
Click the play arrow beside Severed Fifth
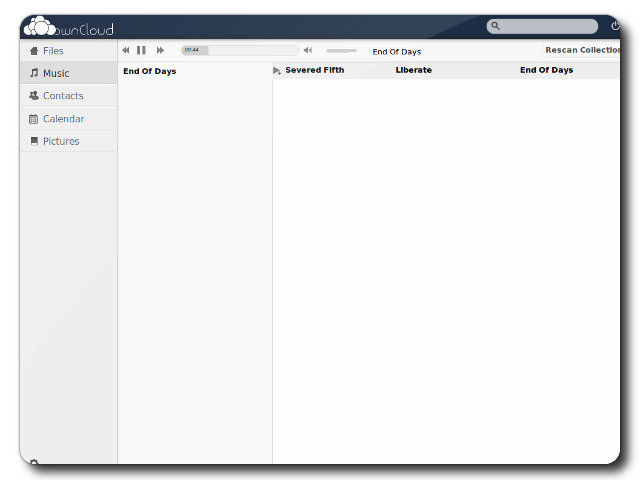(x=277, y=71)
